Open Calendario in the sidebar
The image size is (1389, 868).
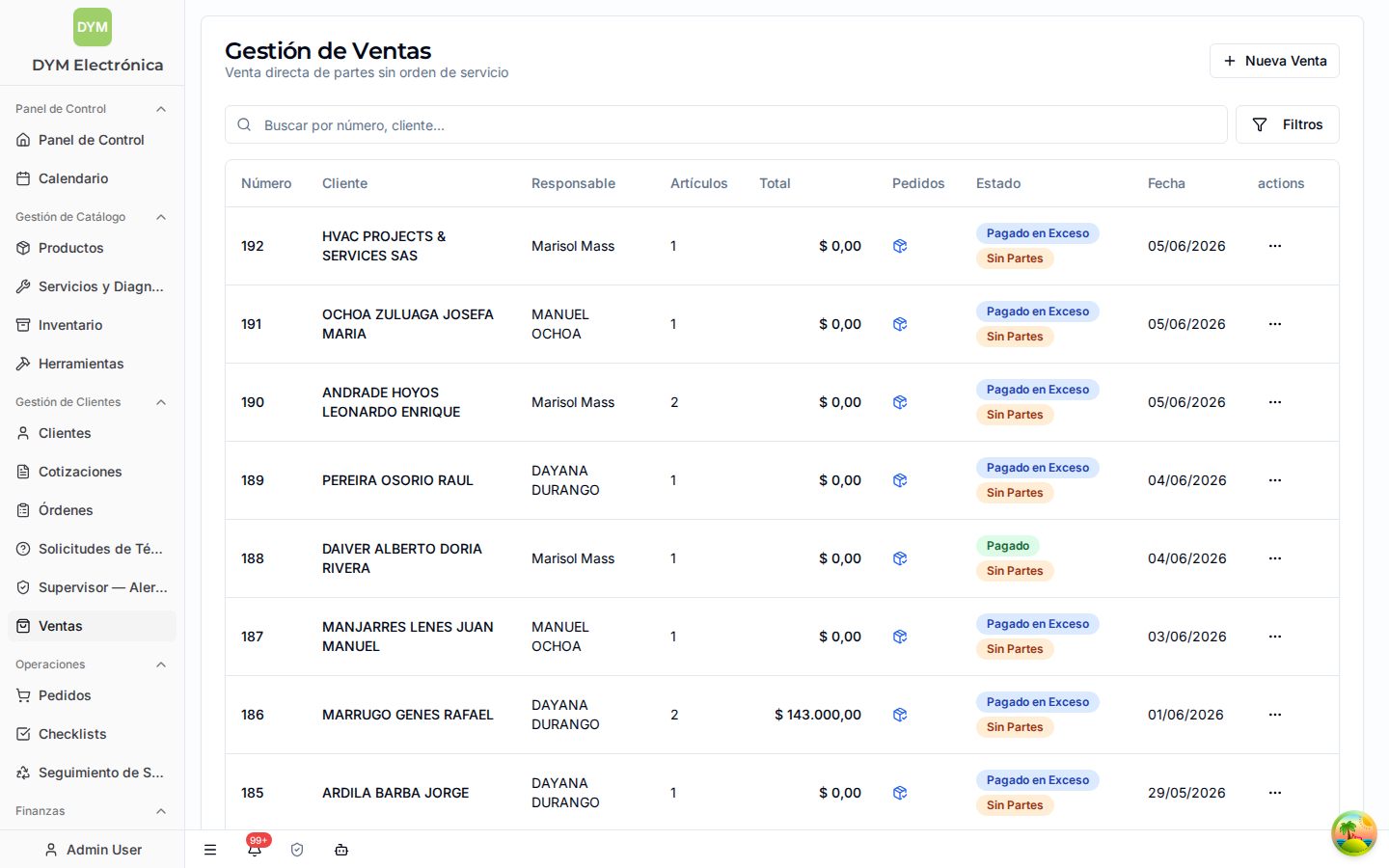click(92, 178)
